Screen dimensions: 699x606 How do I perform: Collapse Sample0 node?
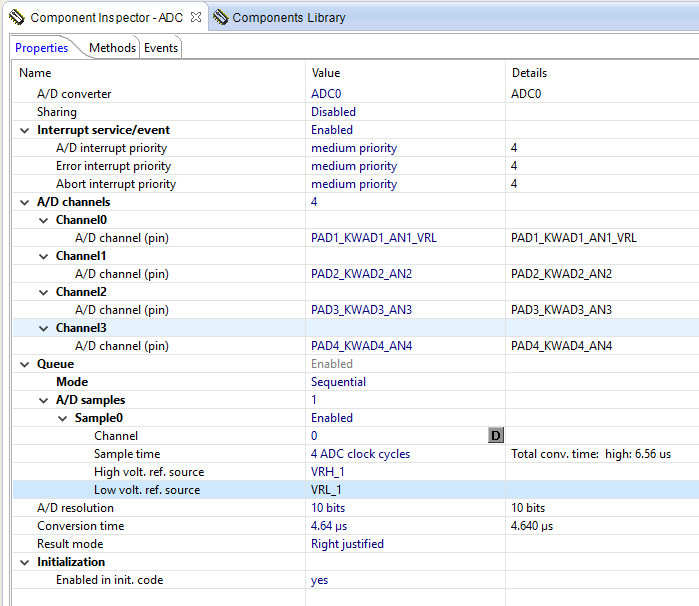coord(62,418)
